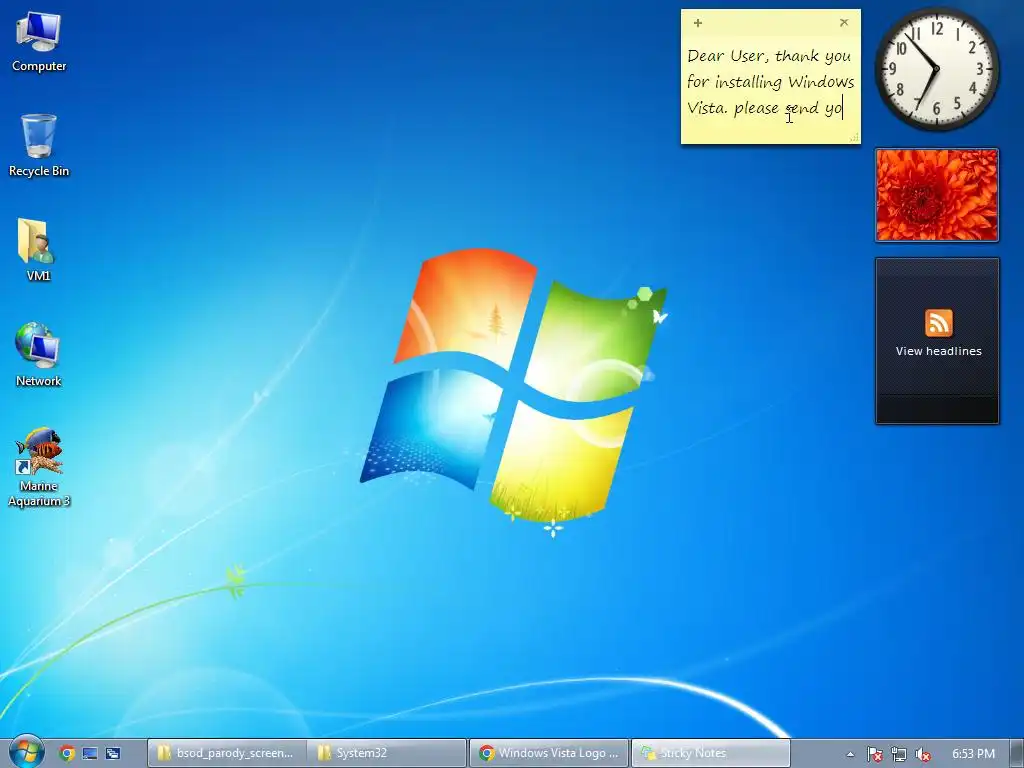Click the muted volume tray icon

coord(923,754)
